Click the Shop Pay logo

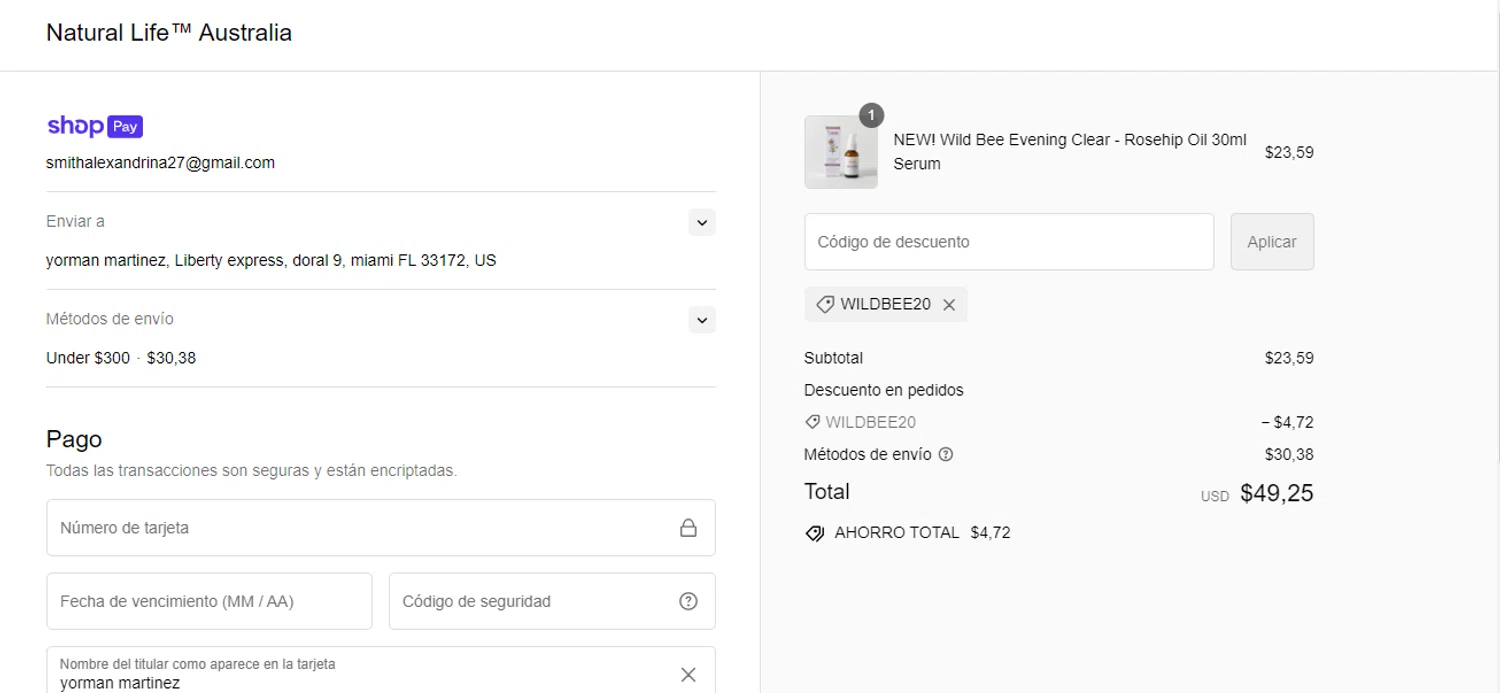pyautogui.click(x=95, y=126)
